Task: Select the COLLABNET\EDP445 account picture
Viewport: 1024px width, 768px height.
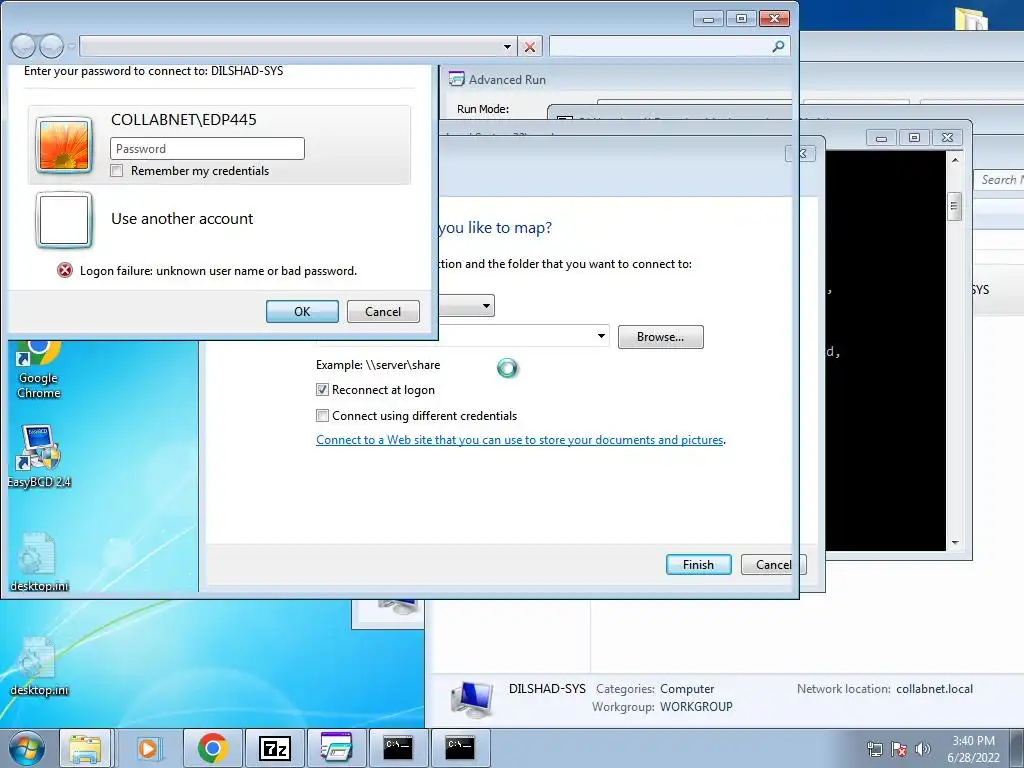Action: (x=63, y=144)
